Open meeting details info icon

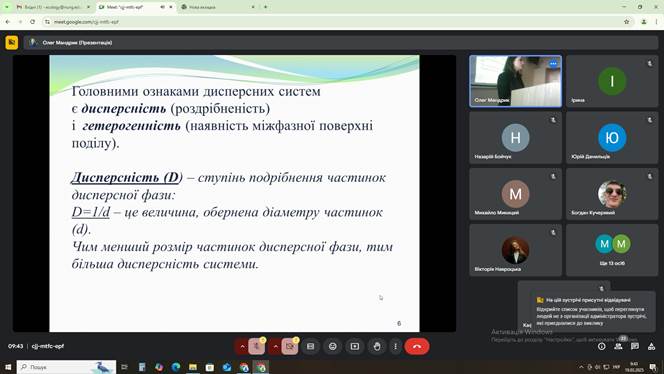[601, 346]
